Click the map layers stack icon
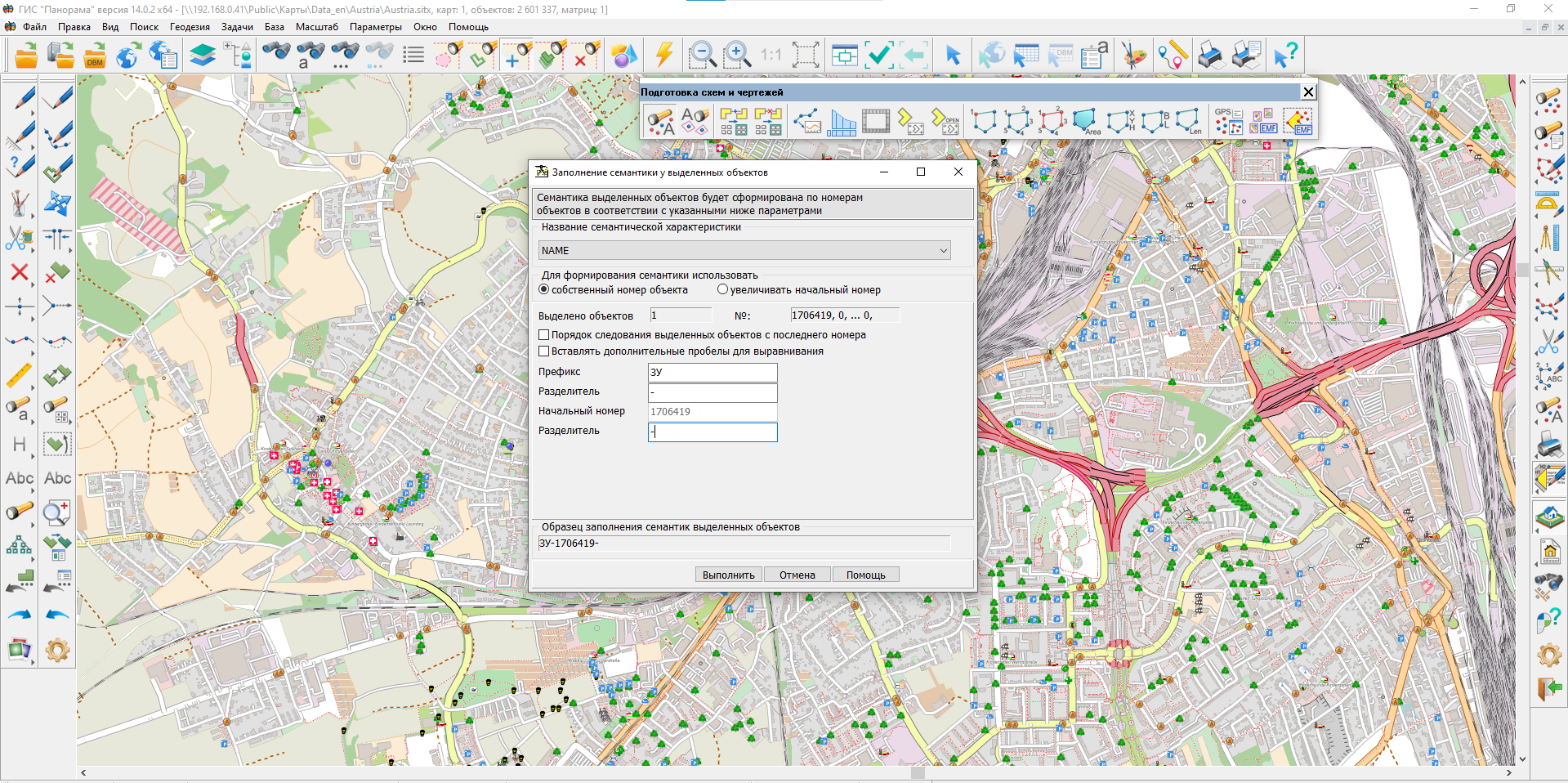The height and width of the screenshot is (783, 1568). 202,56
